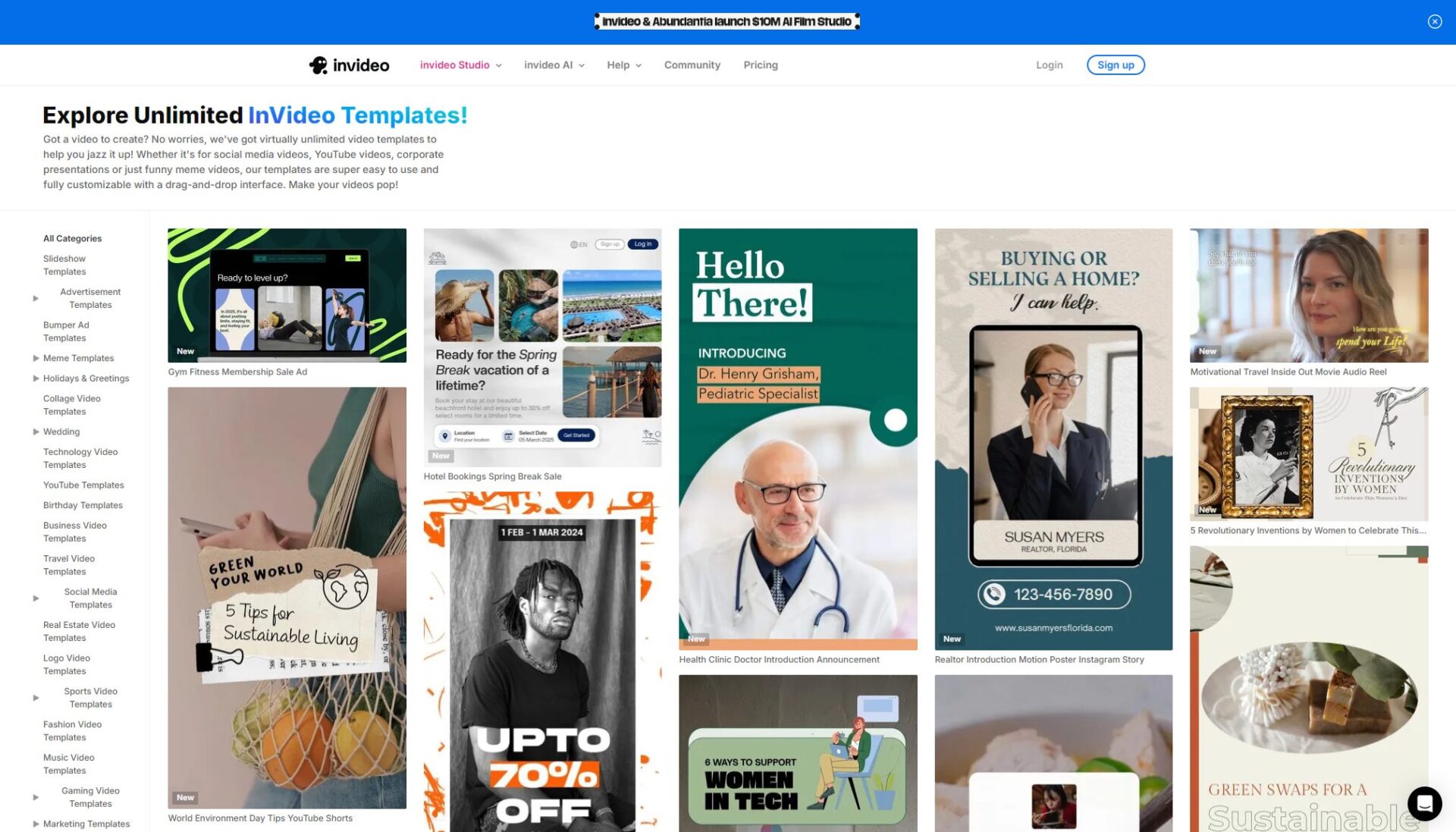Expand the Advertisement Templates category arrow
This screenshot has width=1456, height=832.
tap(36, 298)
